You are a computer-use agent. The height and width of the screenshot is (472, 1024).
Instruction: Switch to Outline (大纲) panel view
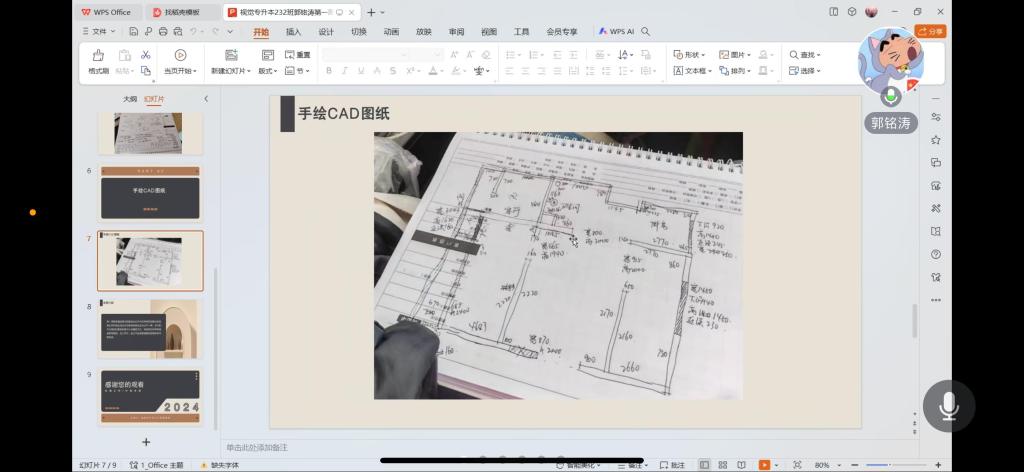point(130,99)
